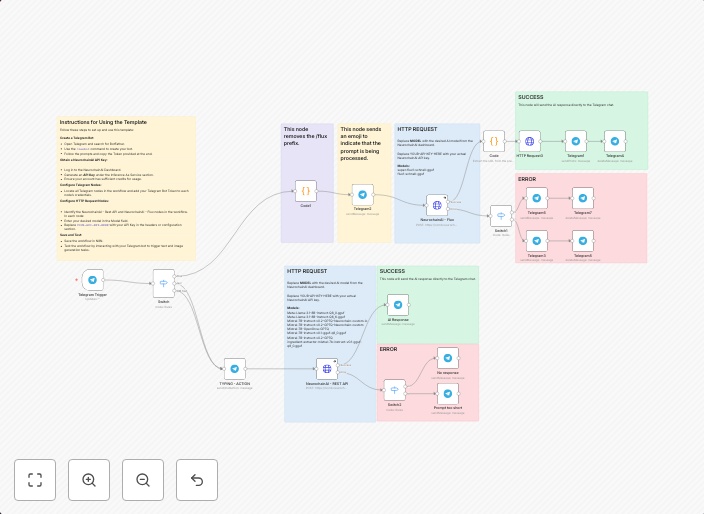The image size is (704, 514).
Task: Select the Prompt too short node
Action: (447, 394)
